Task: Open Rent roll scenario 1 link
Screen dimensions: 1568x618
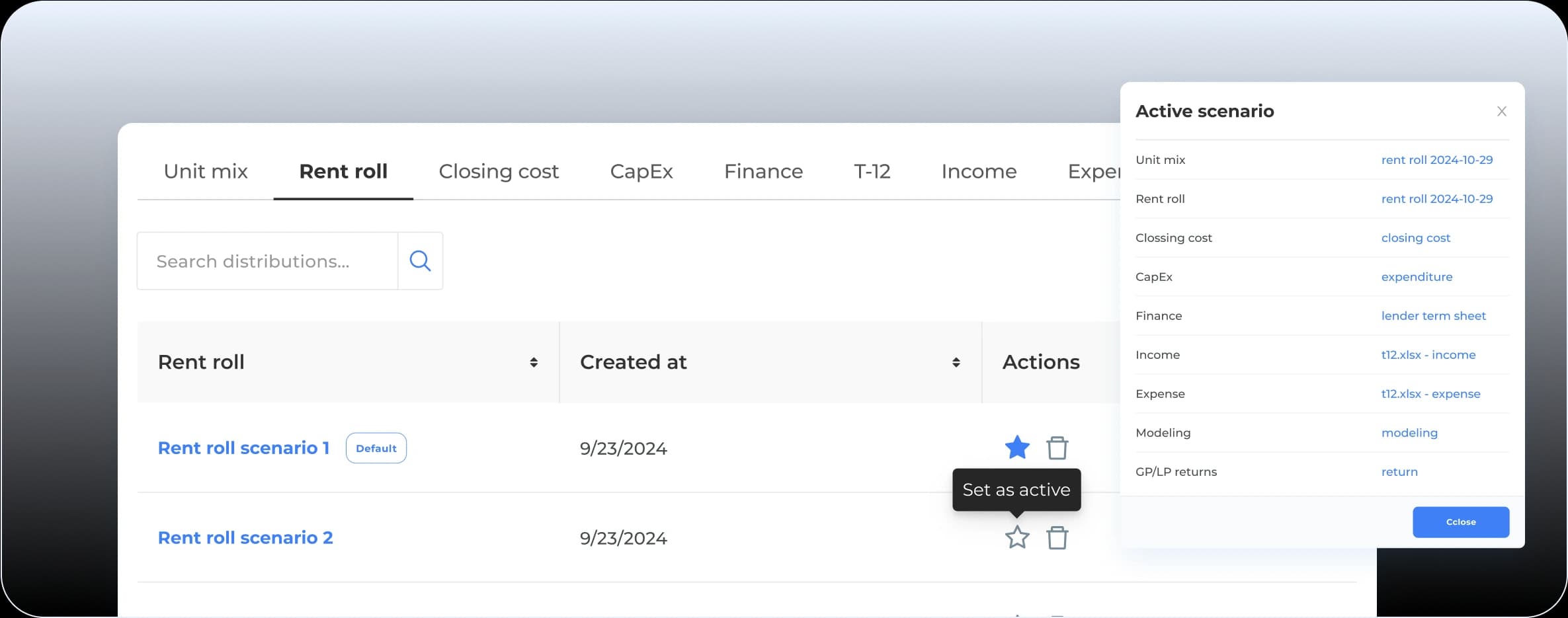Action: click(243, 448)
